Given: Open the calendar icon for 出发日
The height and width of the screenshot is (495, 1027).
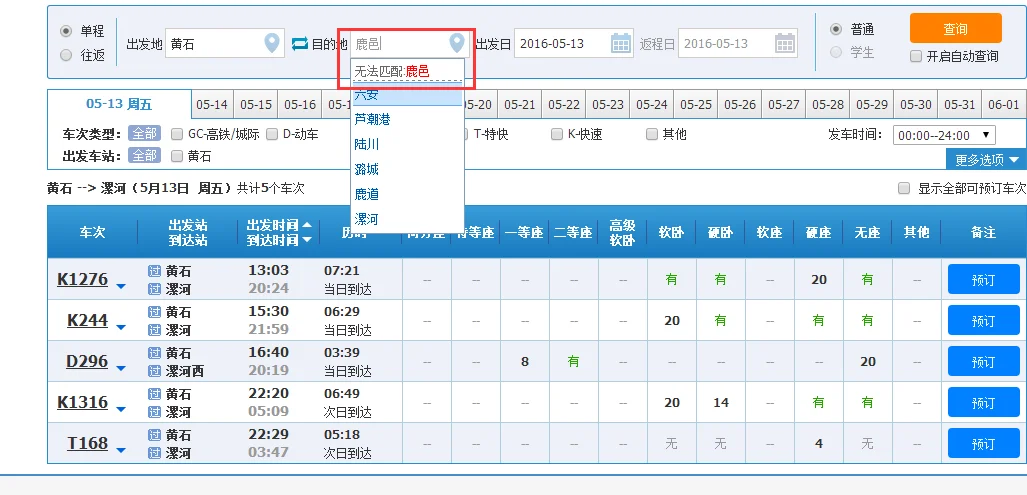Looking at the screenshot, I should (x=621, y=44).
